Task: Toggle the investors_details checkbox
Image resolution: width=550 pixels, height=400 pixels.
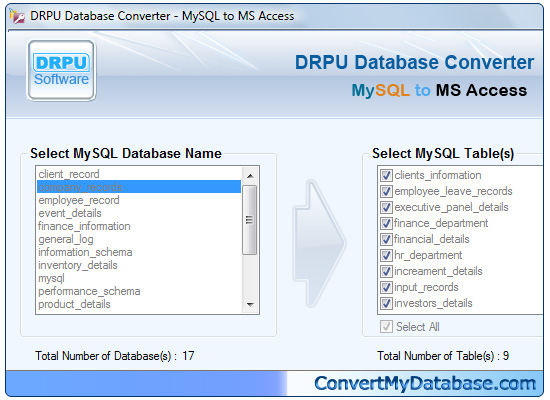Action: click(x=386, y=303)
